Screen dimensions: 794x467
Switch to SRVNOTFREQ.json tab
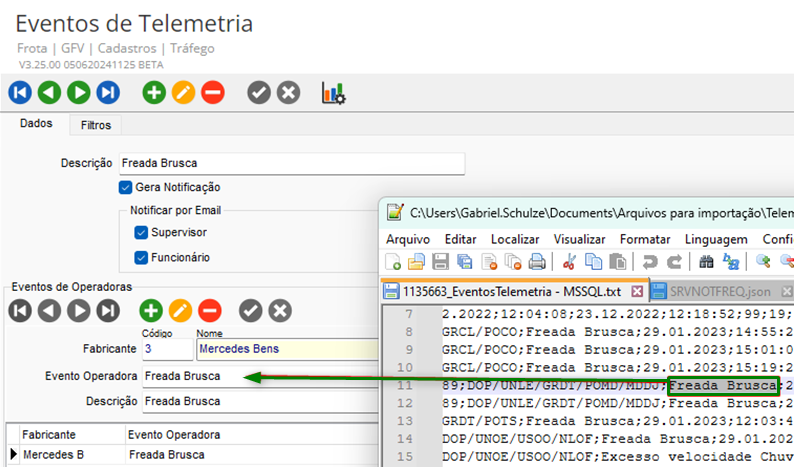[x=720, y=292]
